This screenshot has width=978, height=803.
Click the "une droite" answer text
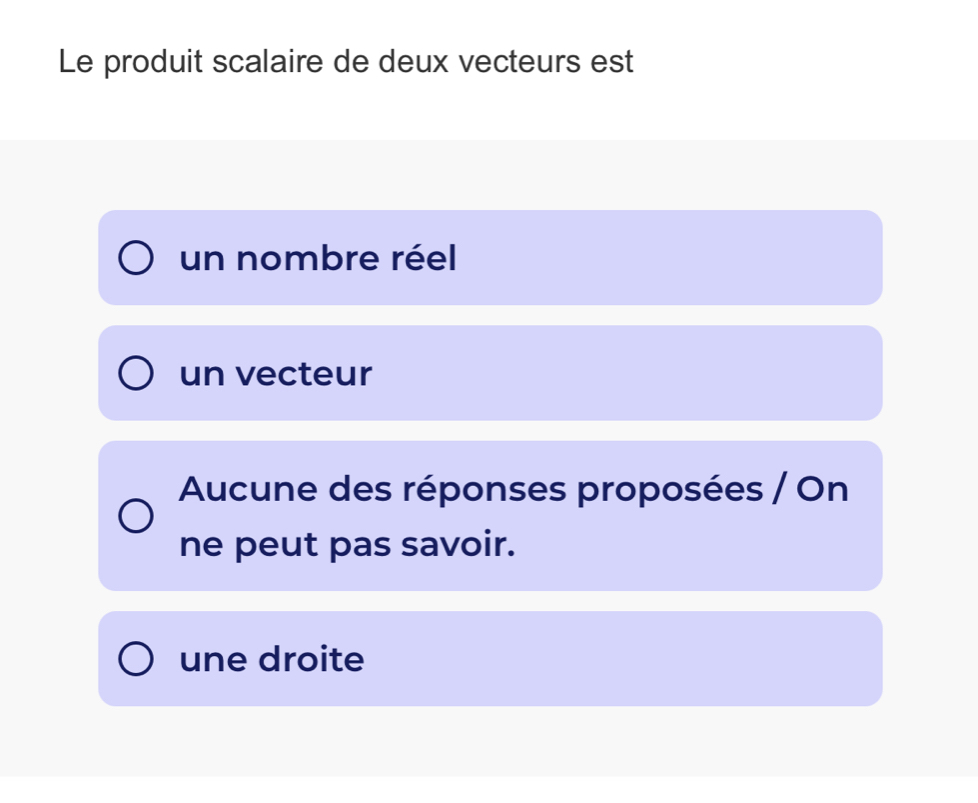click(272, 660)
